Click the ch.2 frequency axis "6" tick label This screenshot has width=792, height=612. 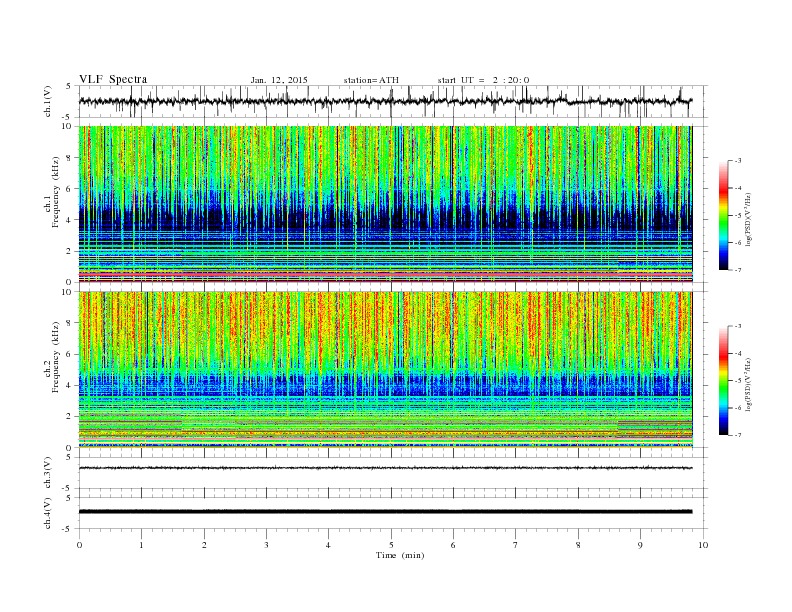pos(70,354)
